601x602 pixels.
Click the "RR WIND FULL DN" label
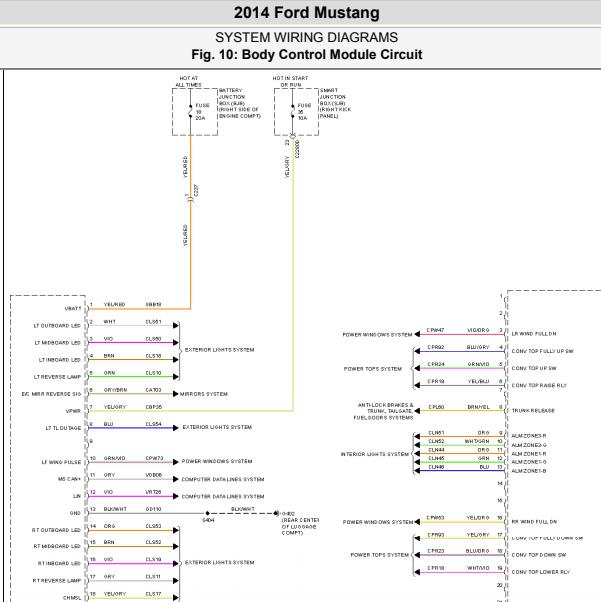click(x=535, y=522)
